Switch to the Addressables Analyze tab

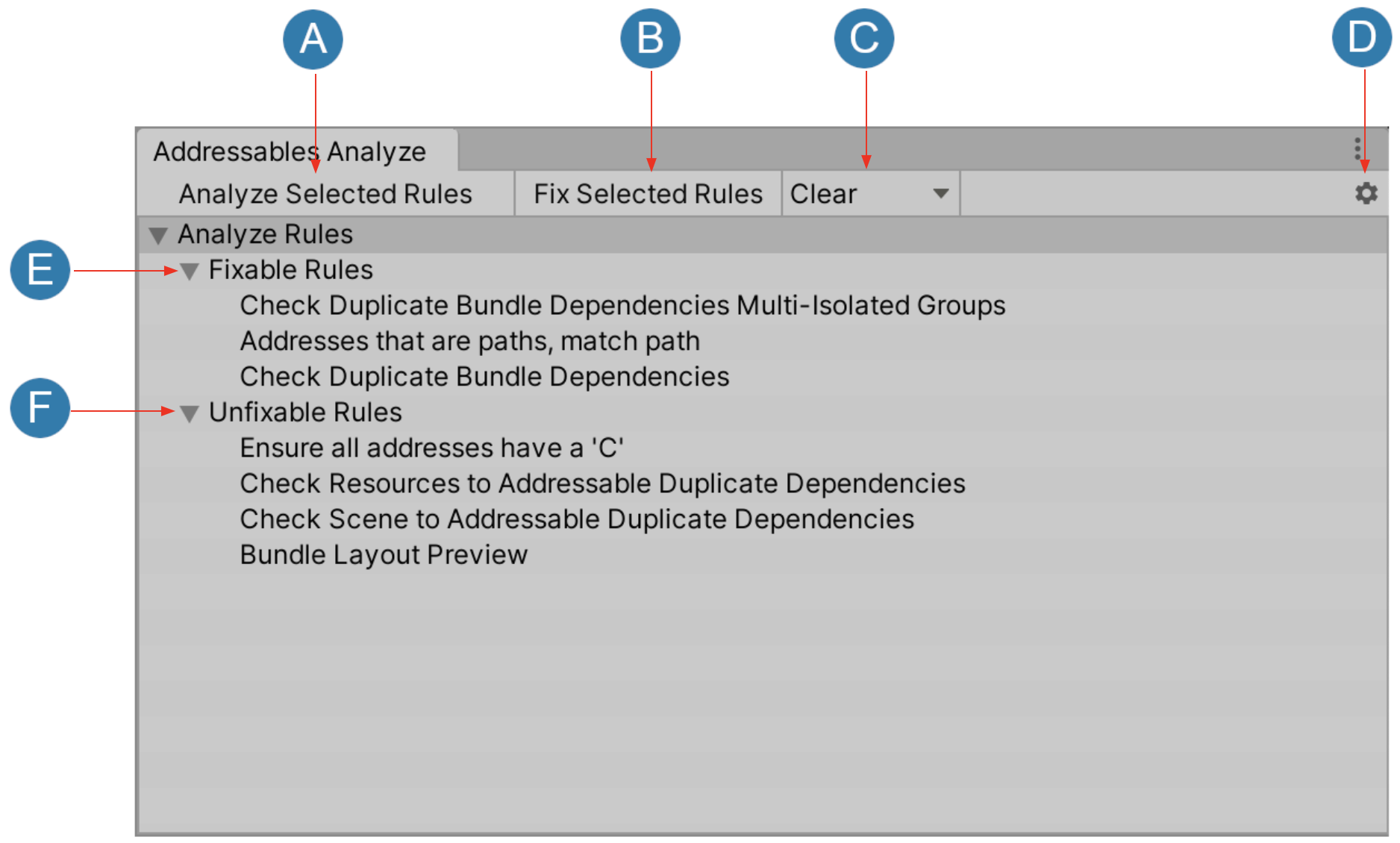click(290, 151)
